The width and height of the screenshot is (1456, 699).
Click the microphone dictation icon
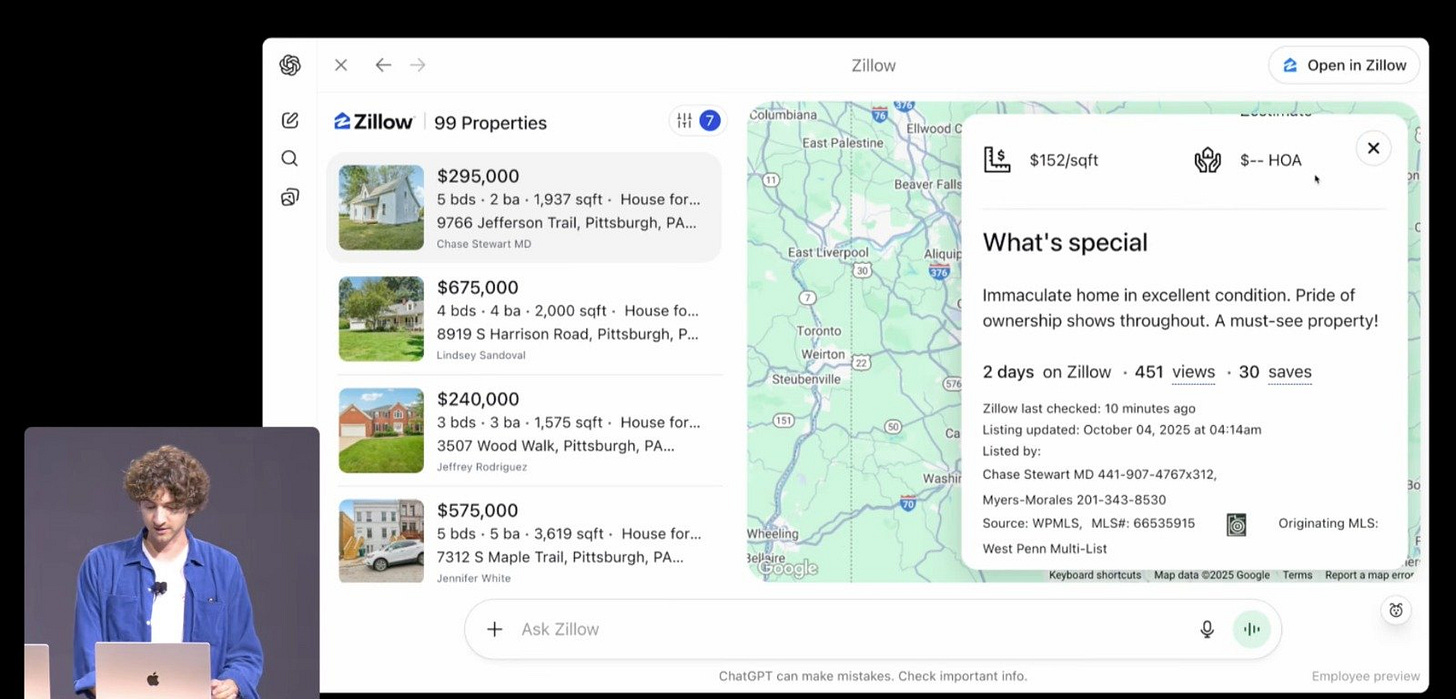(1207, 629)
